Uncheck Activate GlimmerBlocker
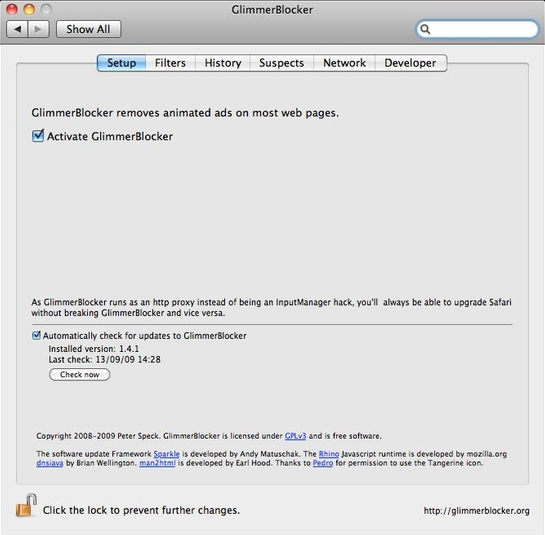 [38, 136]
